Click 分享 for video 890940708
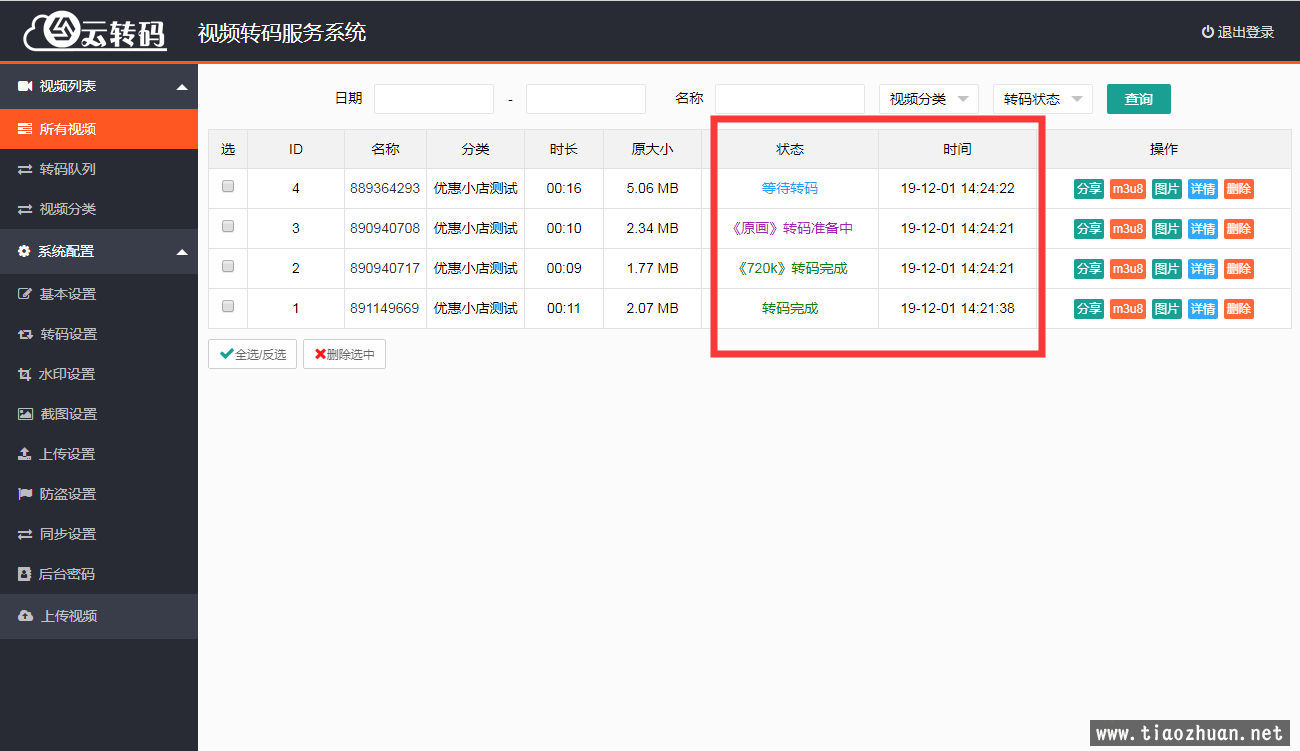Screen dimensions: 1300x751 pos(1089,228)
